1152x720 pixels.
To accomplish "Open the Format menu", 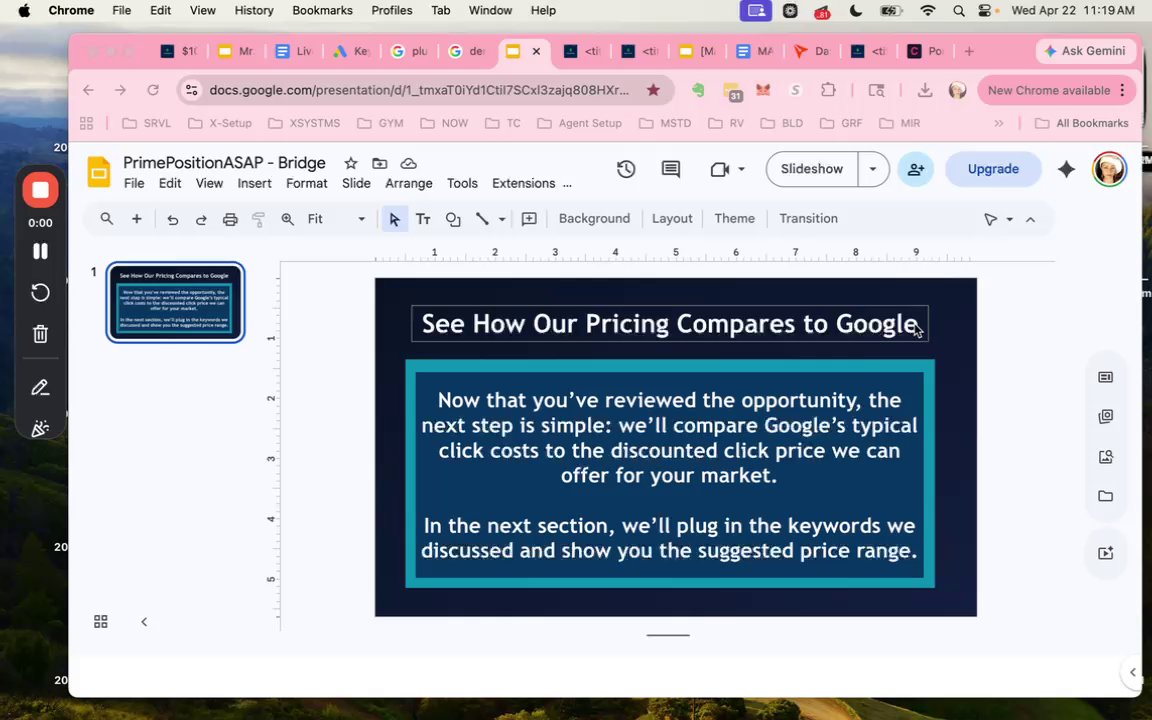I will [x=306, y=183].
